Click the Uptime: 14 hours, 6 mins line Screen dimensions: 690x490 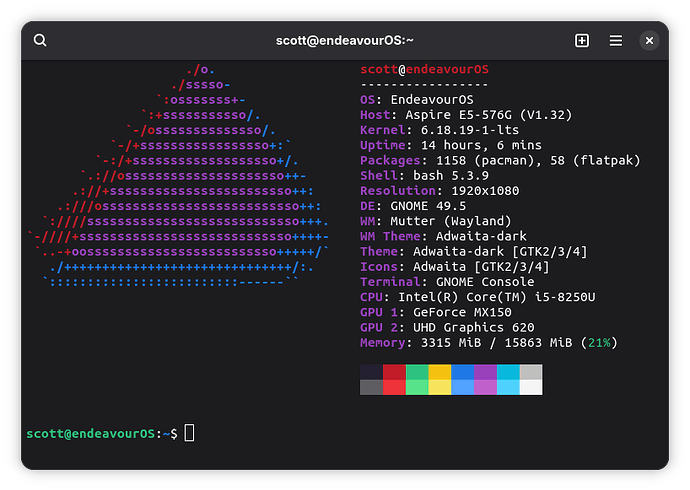point(451,145)
